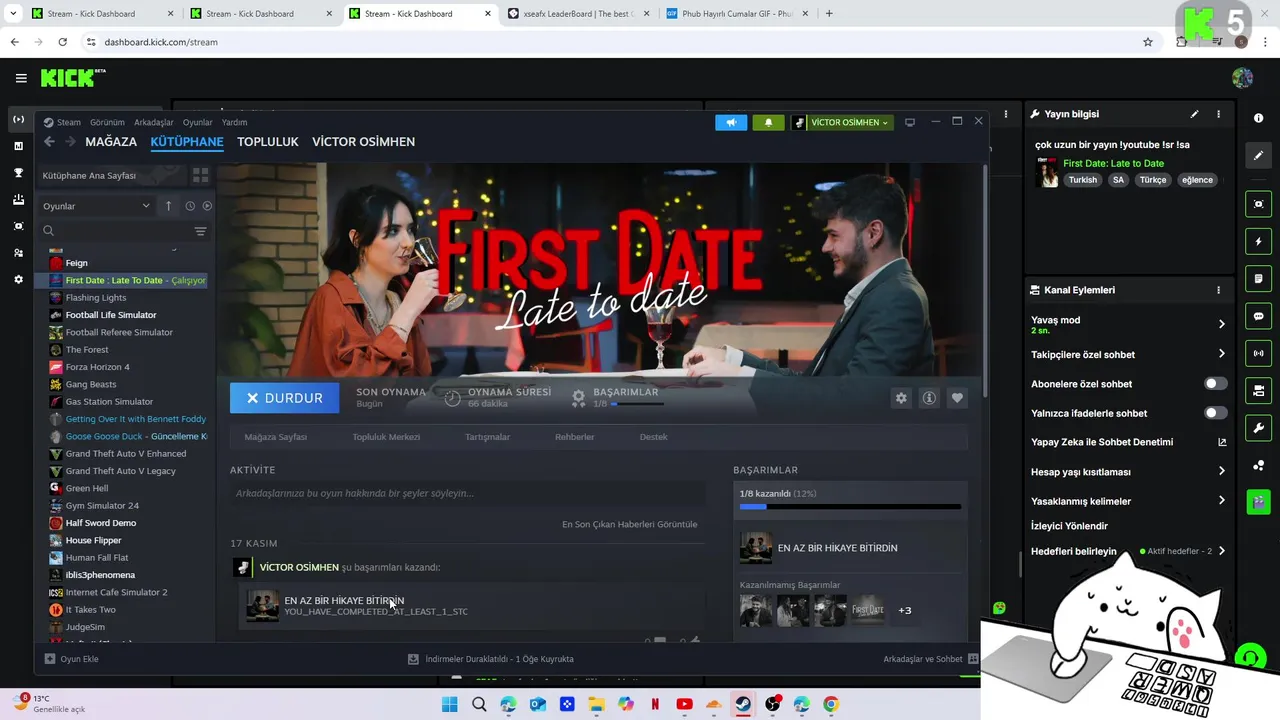
Task: Go to MAĞAZA tab
Action: pos(111,142)
